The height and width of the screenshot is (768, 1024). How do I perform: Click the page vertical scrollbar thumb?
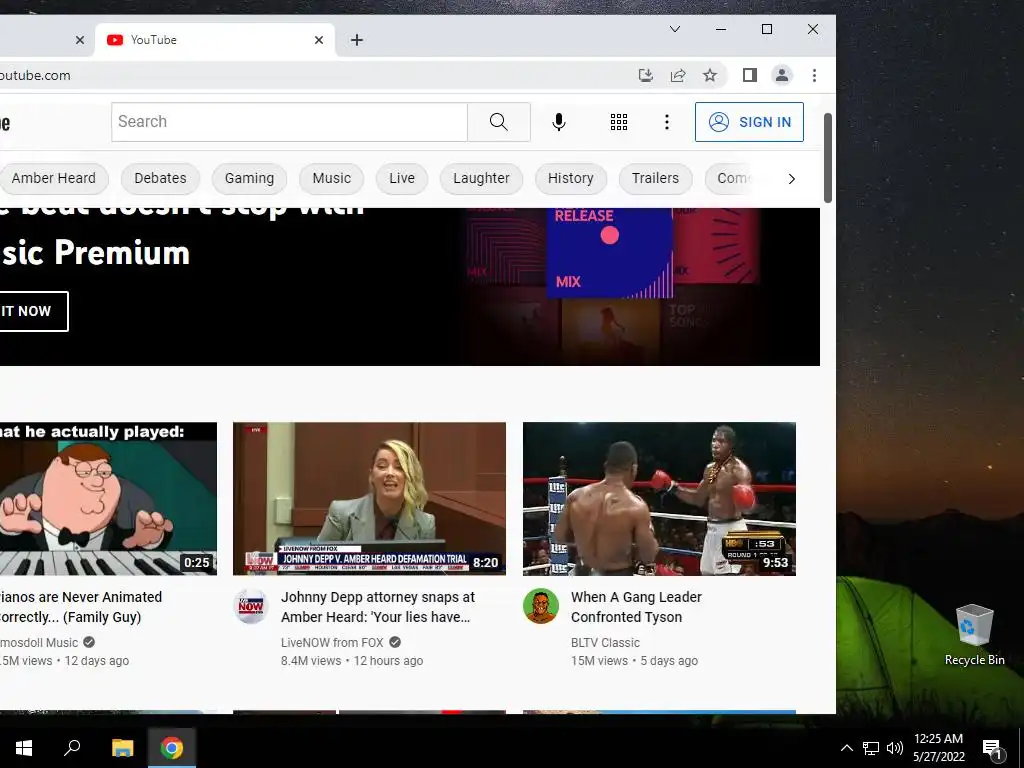tap(827, 158)
